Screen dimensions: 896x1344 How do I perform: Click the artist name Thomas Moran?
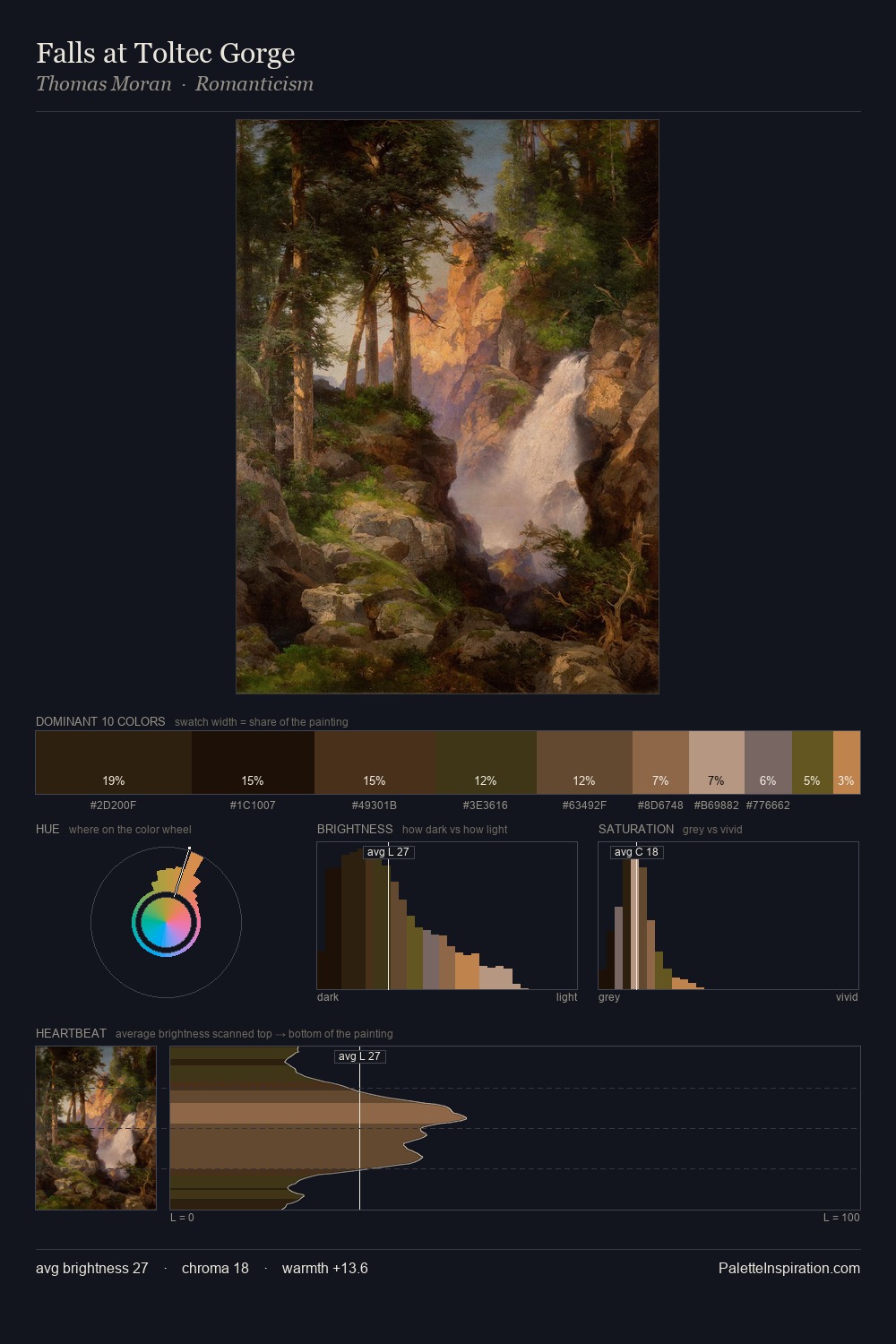(103, 84)
